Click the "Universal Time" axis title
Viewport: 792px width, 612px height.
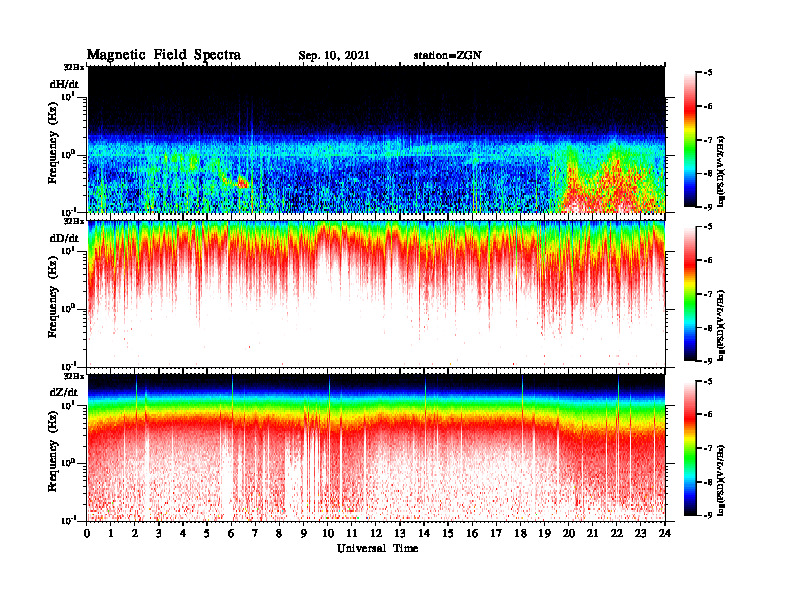point(377,548)
